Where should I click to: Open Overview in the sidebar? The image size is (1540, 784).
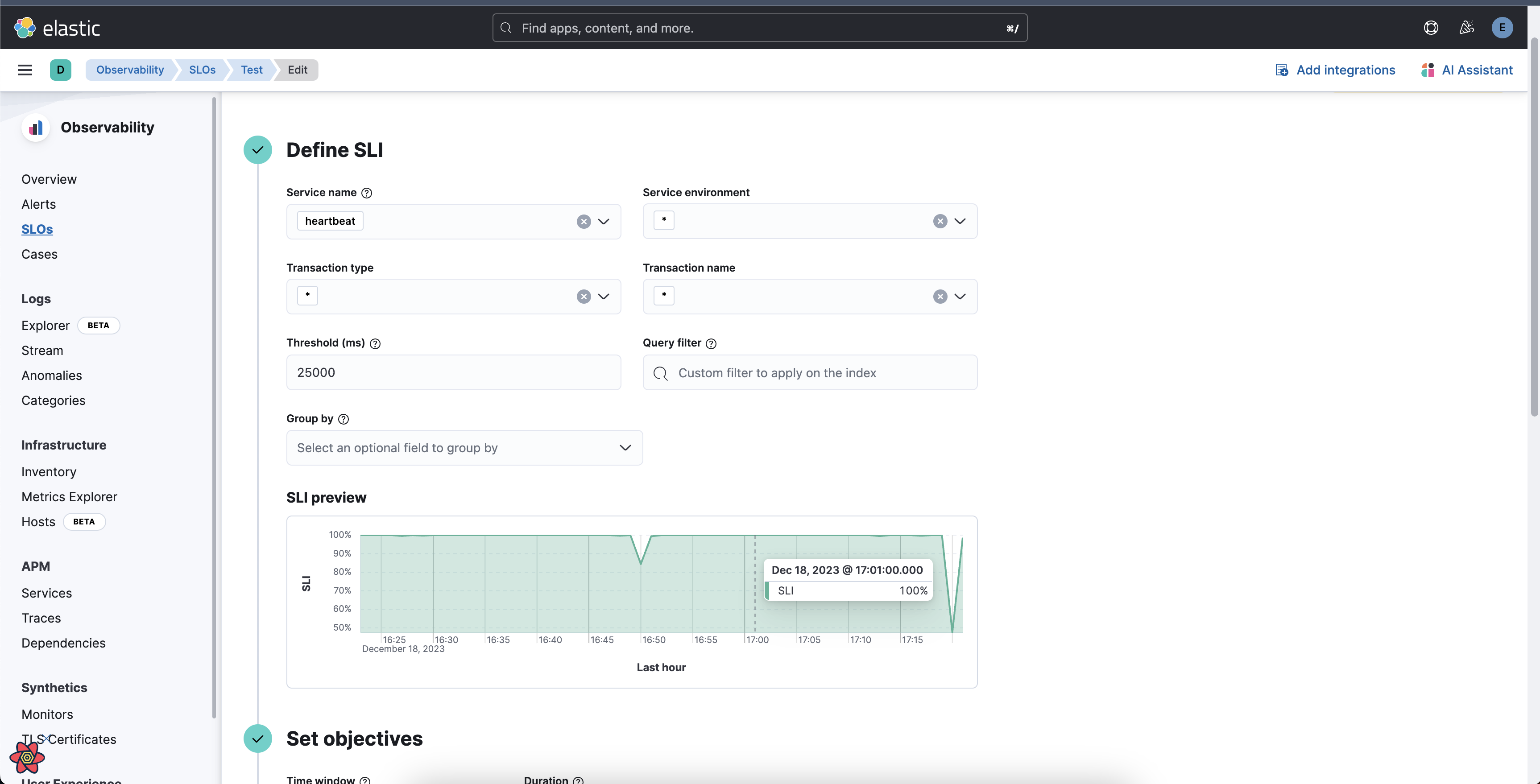[x=49, y=179]
